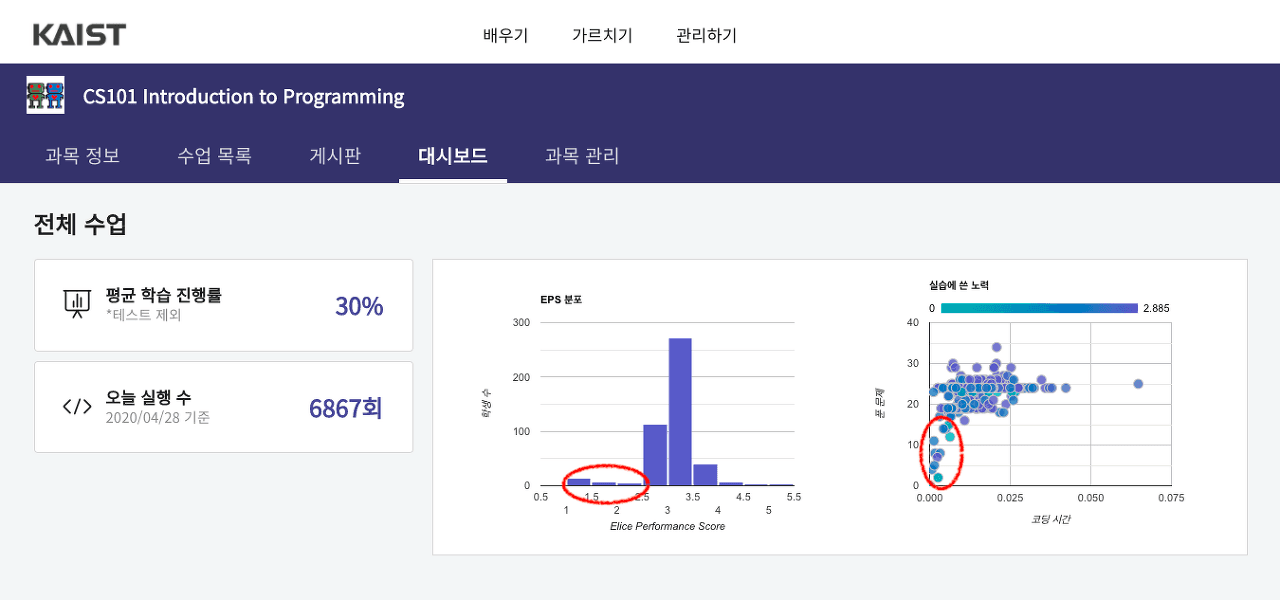The width and height of the screenshot is (1280, 600).
Task: Open the 배우기 menu
Action: point(505,33)
